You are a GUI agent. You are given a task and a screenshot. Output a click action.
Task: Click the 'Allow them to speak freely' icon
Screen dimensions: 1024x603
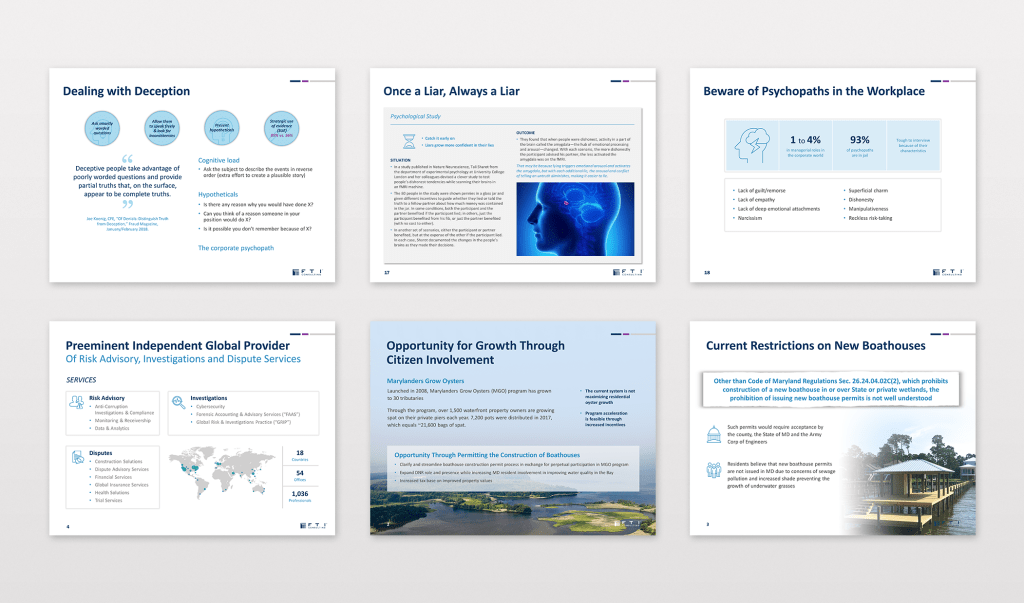pyautogui.click(x=161, y=129)
